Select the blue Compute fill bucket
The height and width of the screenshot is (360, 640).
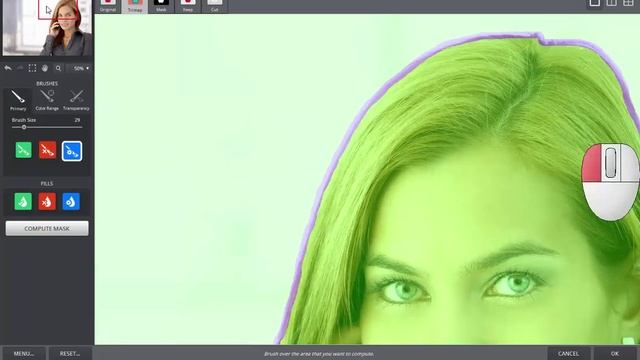click(x=71, y=202)
